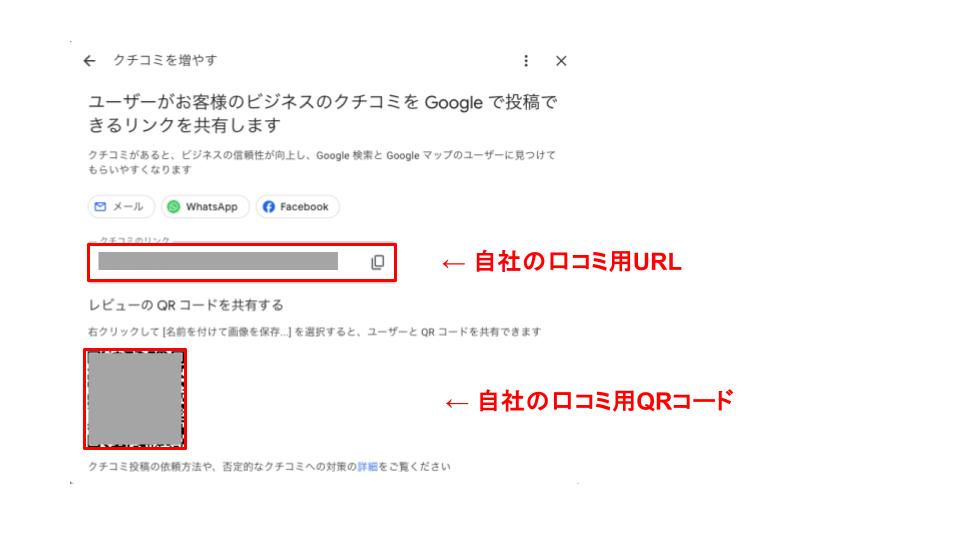Viewport: 960px width, 540px height.
Task: Click the クチコミがあると description paragraph
Action: coord(322,162)
